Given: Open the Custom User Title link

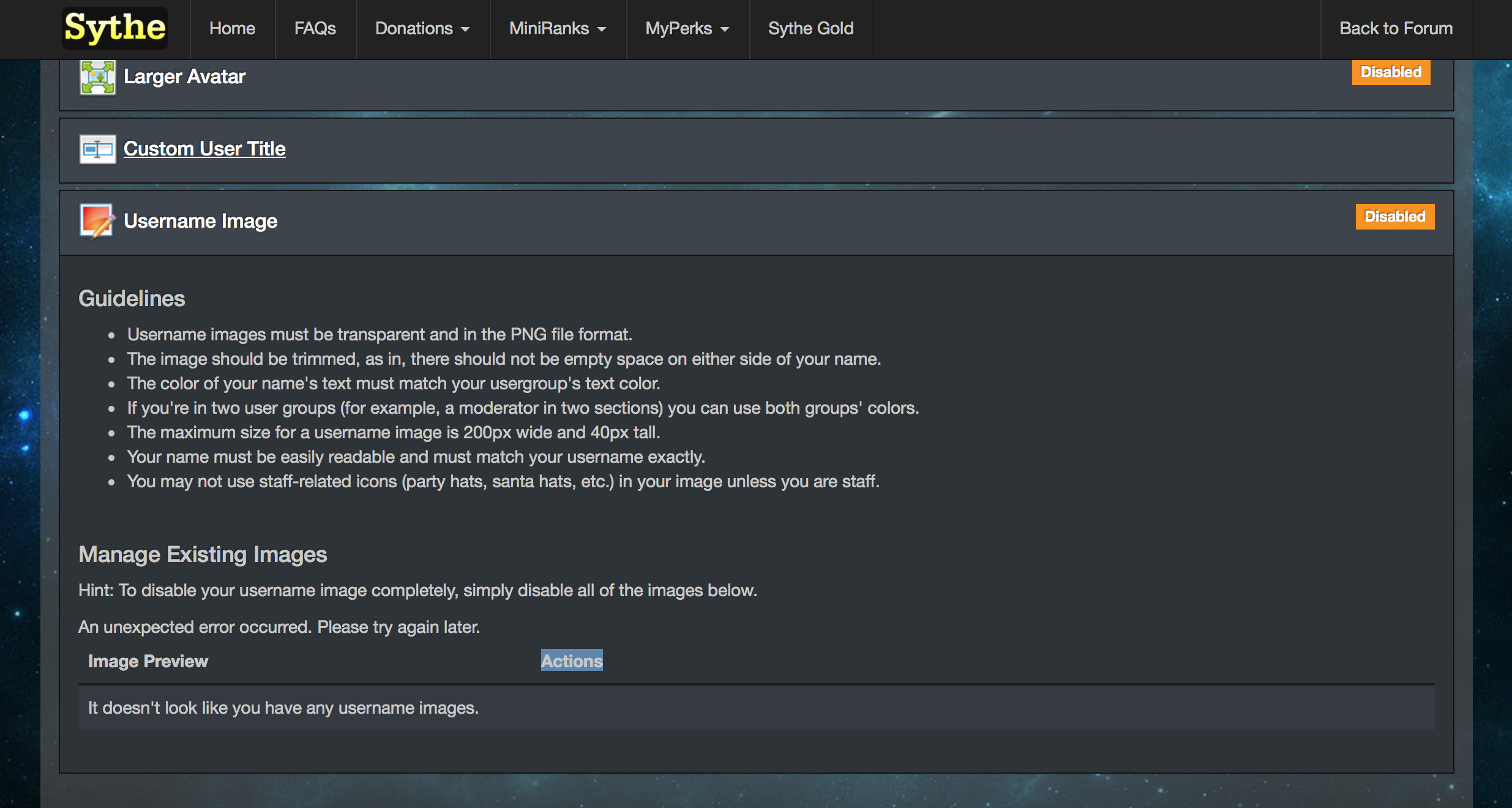Looking at the screenshot, I should click(204, 149).
